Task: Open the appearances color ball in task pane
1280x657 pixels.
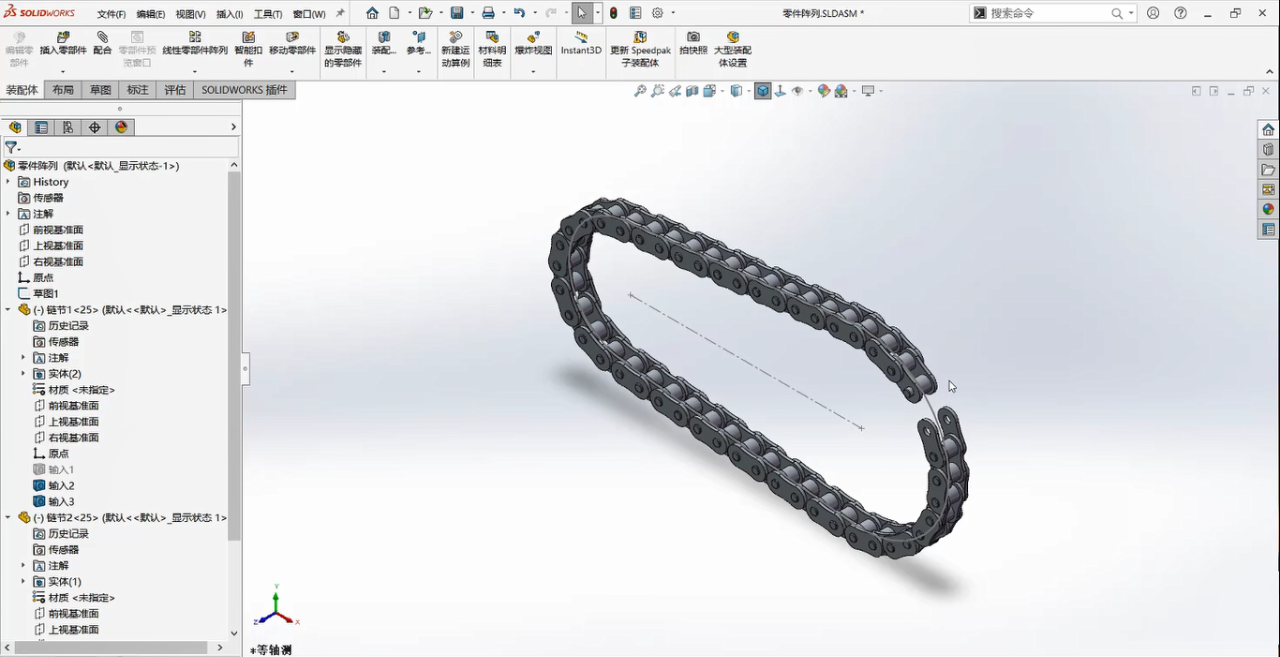Action: point(1268,209)
